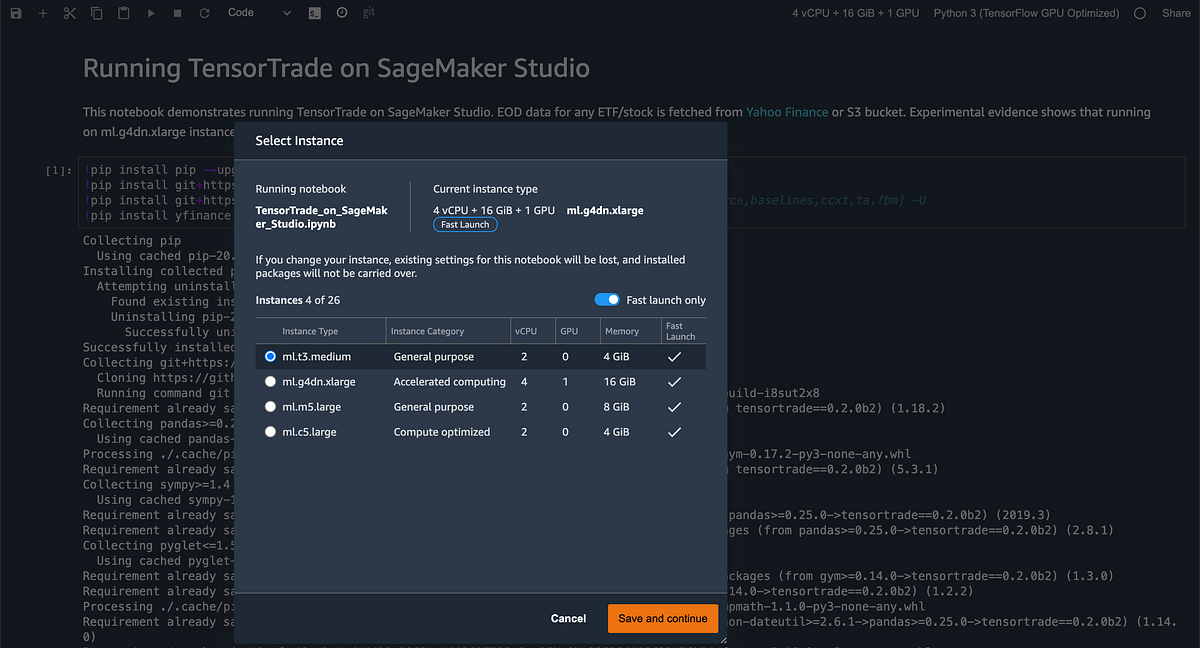The image size is (1200, 648).
Task: Open the terminal launcher icon
Action: (314, 13)
